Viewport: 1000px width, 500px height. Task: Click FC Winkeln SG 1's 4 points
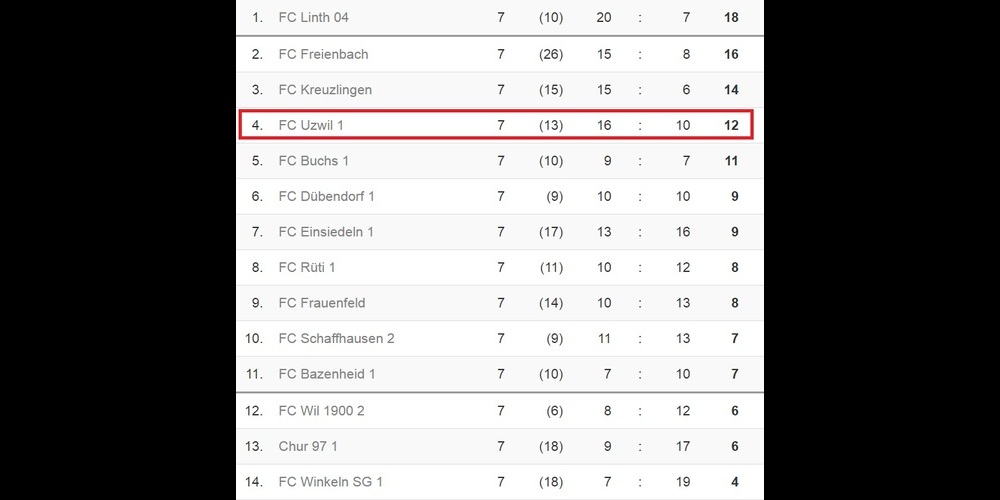(735, 482)
